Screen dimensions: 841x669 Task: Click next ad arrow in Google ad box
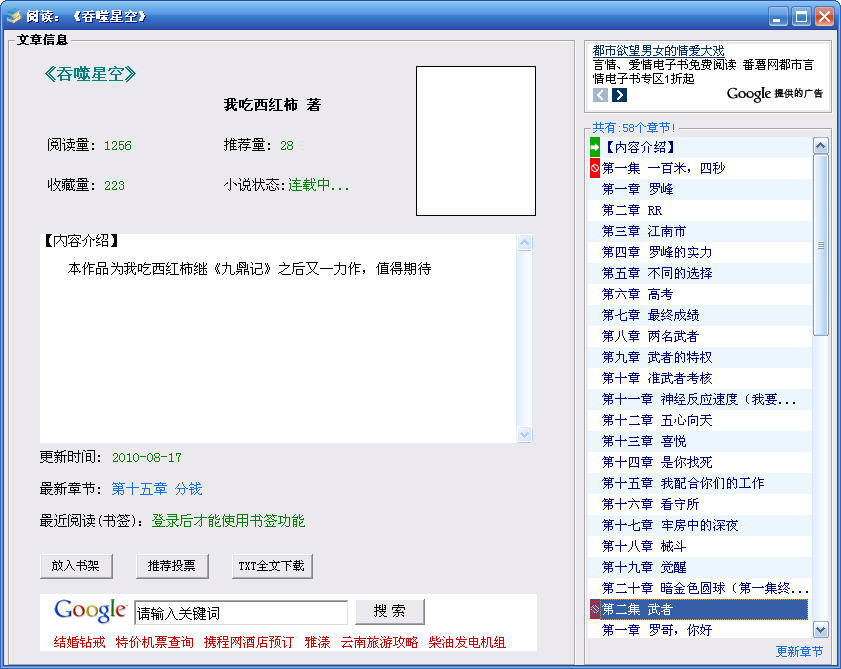(619, 95)
